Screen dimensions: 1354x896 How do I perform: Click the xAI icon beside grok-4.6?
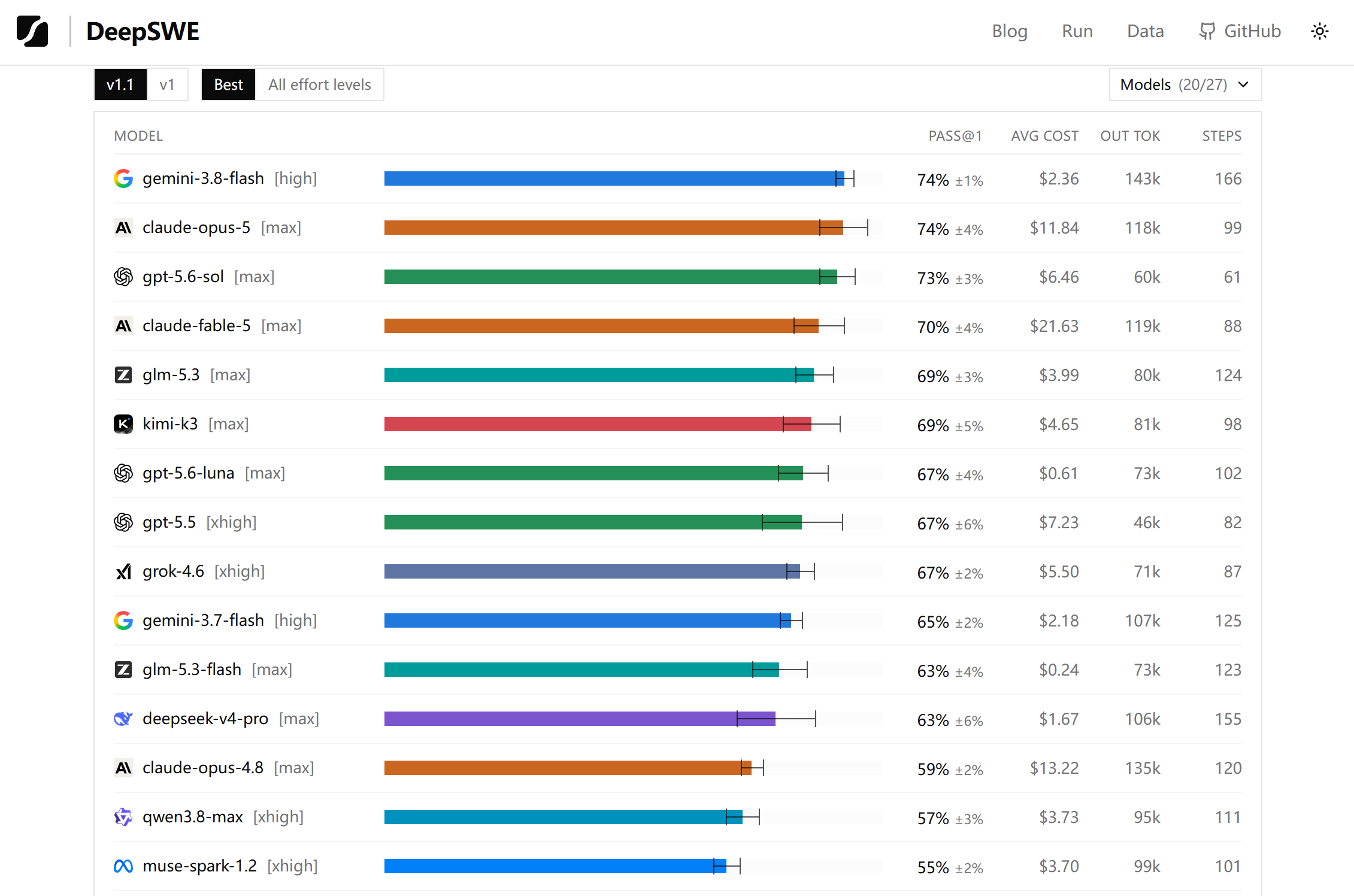click(x=123, y=571)
